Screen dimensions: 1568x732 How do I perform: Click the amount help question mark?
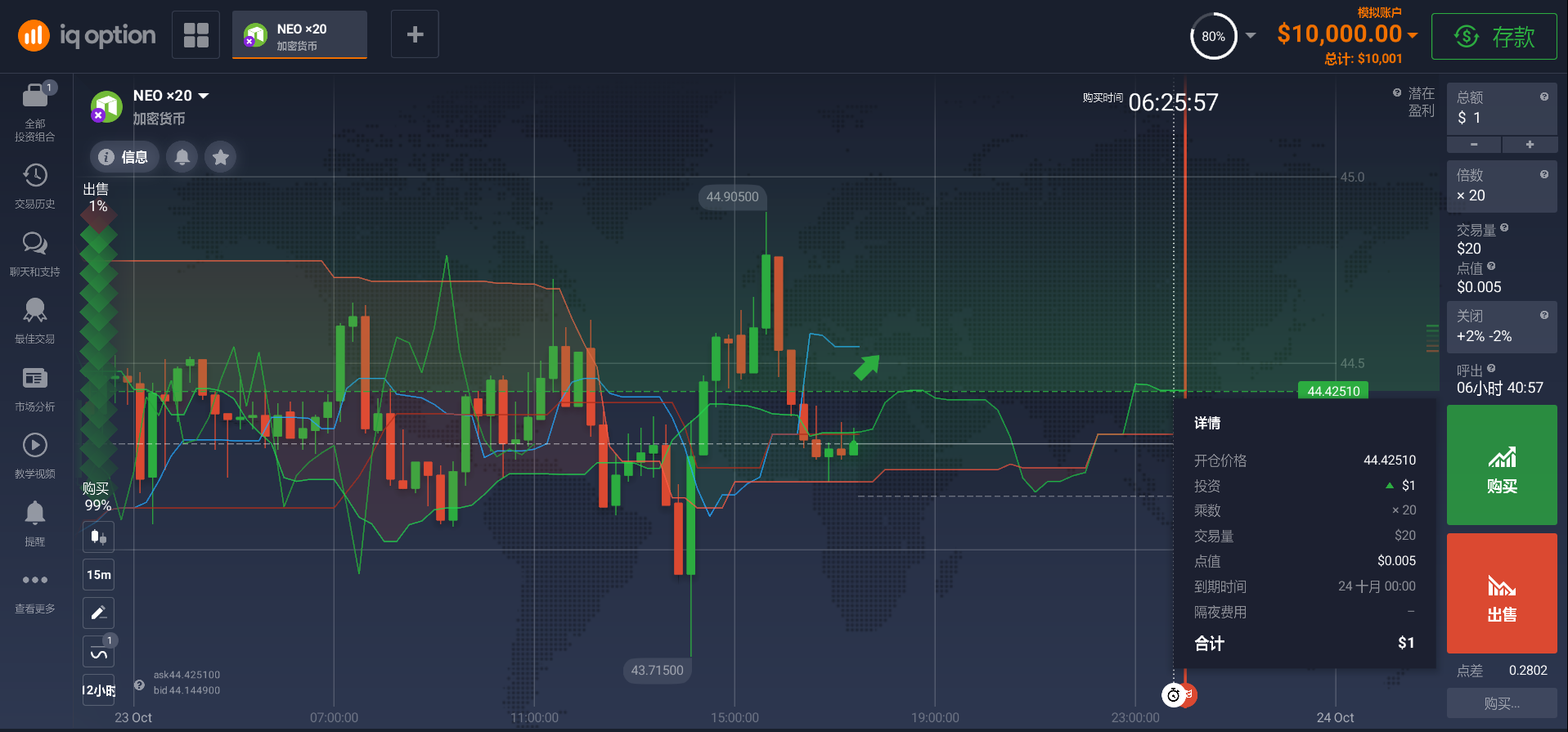1544,97
